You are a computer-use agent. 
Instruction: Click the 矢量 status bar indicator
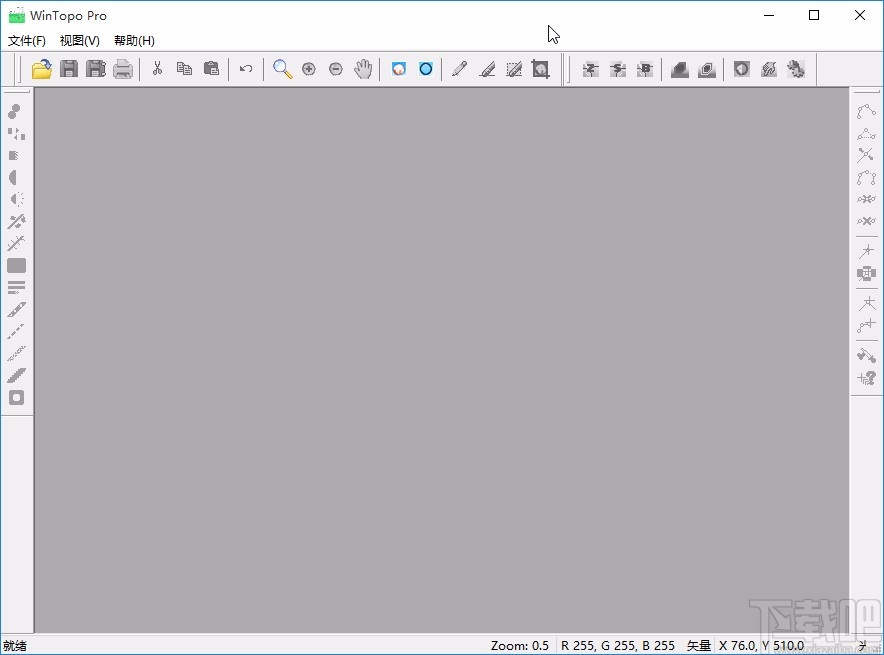click(x=699, y=645)
